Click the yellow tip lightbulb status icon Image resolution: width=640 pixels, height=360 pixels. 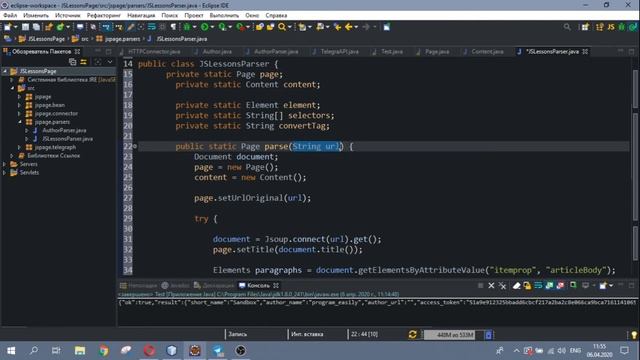(634, 335)
